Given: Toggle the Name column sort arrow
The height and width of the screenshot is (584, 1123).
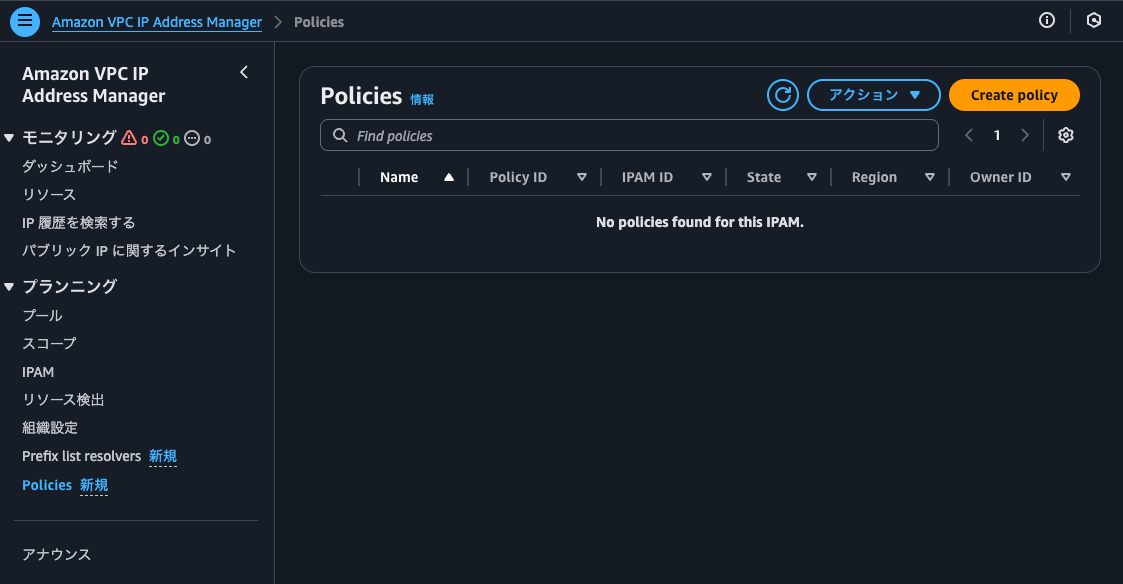Looking at the screenshot, I should click(x=447, y=176).
